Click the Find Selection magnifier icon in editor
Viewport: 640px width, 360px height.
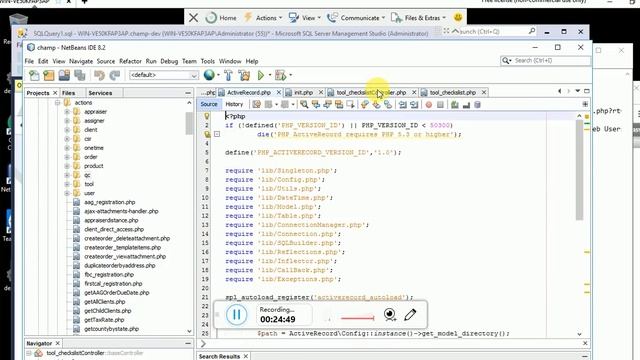304,104
